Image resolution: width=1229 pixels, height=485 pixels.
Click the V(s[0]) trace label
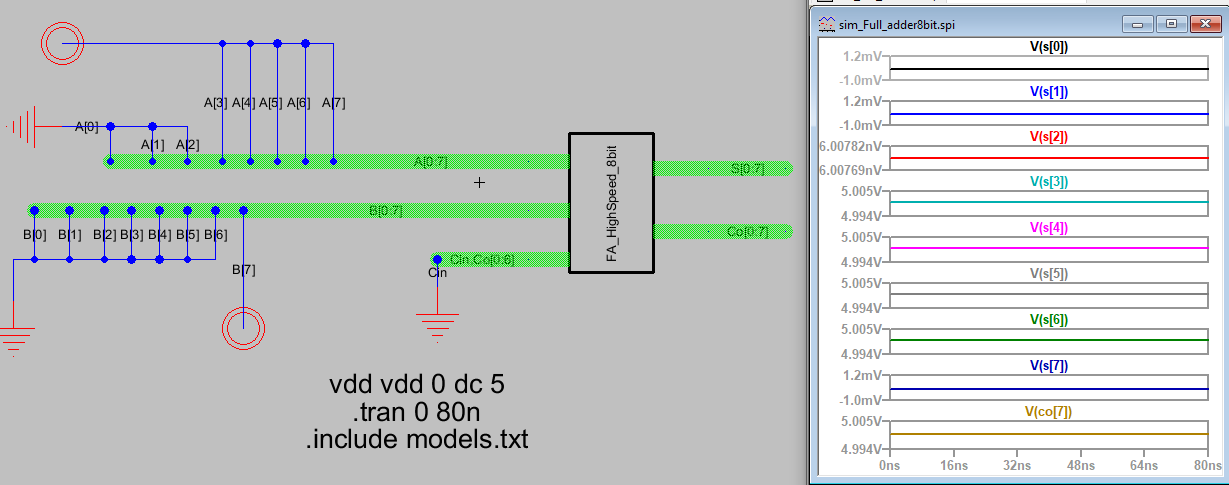coord(1049,46)
